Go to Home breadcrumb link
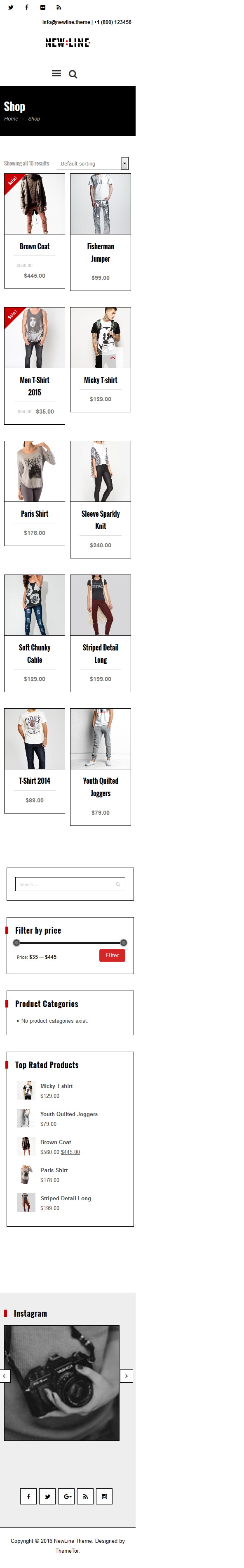Image resolution: width=244 pixels, height=1568 pixels. (11, 119)
